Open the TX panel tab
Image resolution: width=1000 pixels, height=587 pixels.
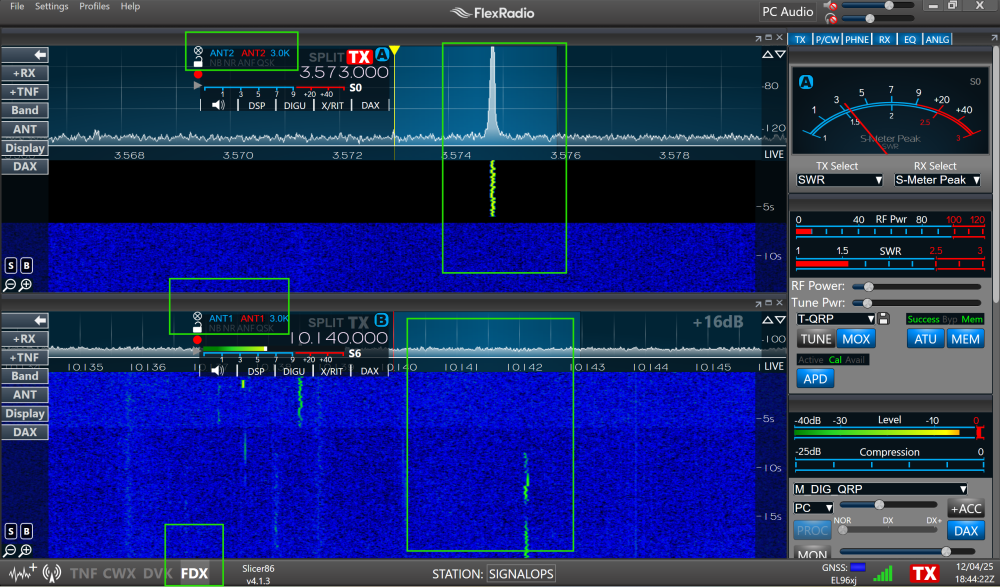pyautogui.click(x=800, y=40)
